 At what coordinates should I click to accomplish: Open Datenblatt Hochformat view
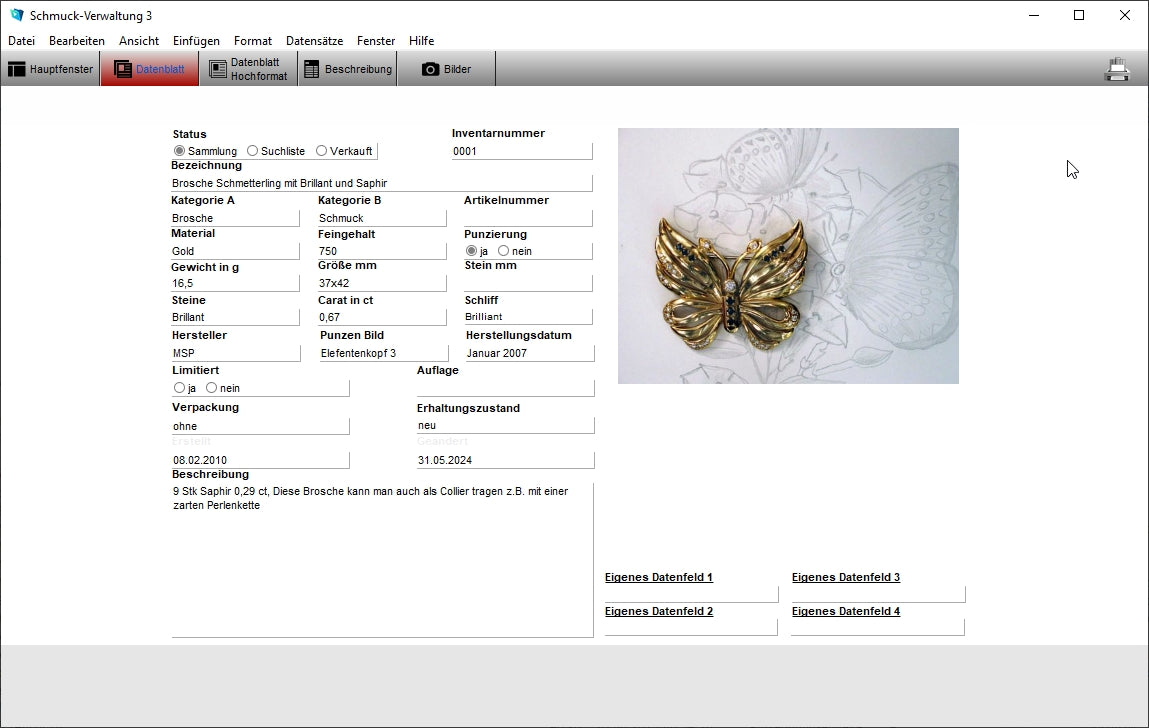pos(248,69)
